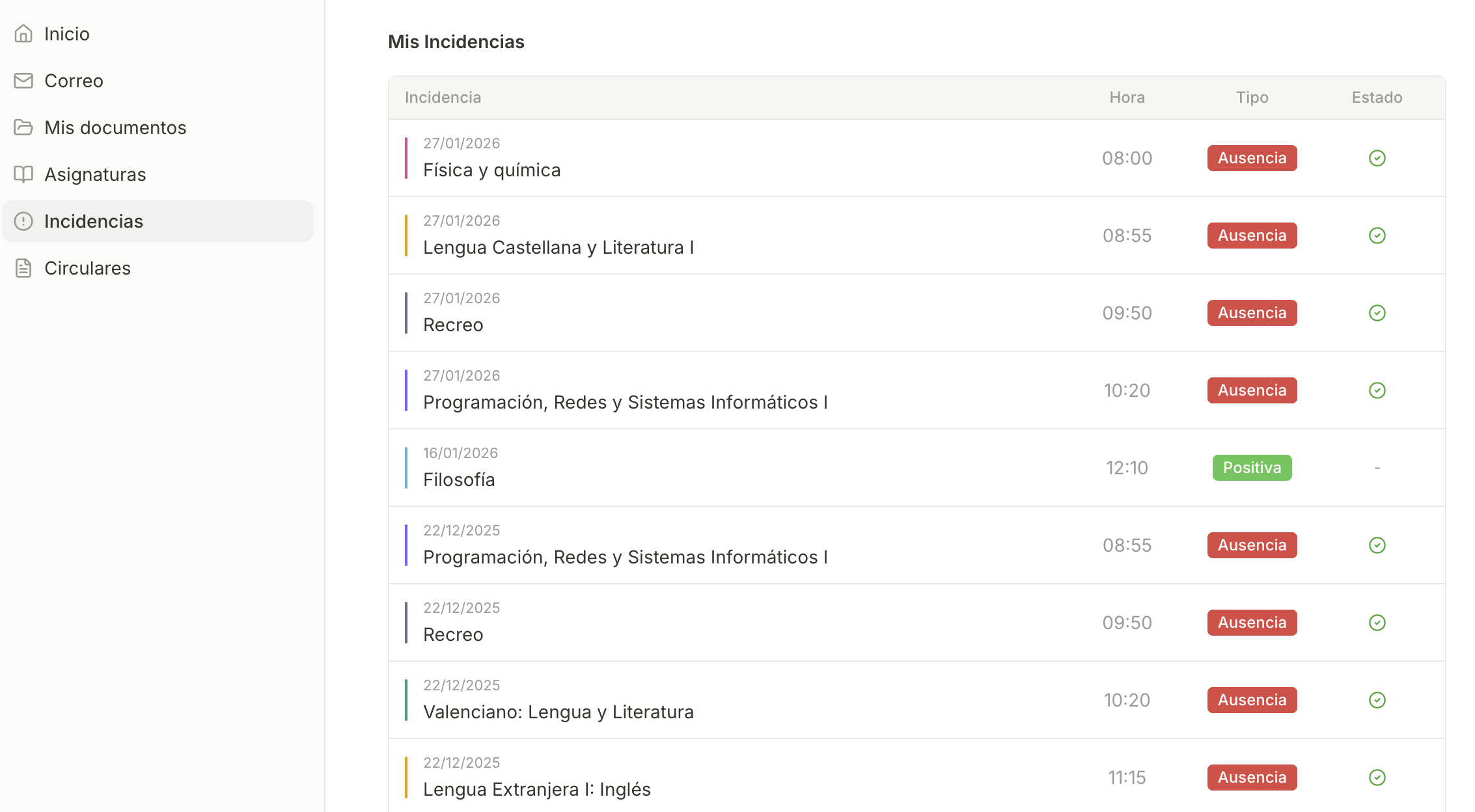Open the Circulares sidebar entry
Screen dimensions: 1475x812
pyautogui.click(x=87, y=268)
